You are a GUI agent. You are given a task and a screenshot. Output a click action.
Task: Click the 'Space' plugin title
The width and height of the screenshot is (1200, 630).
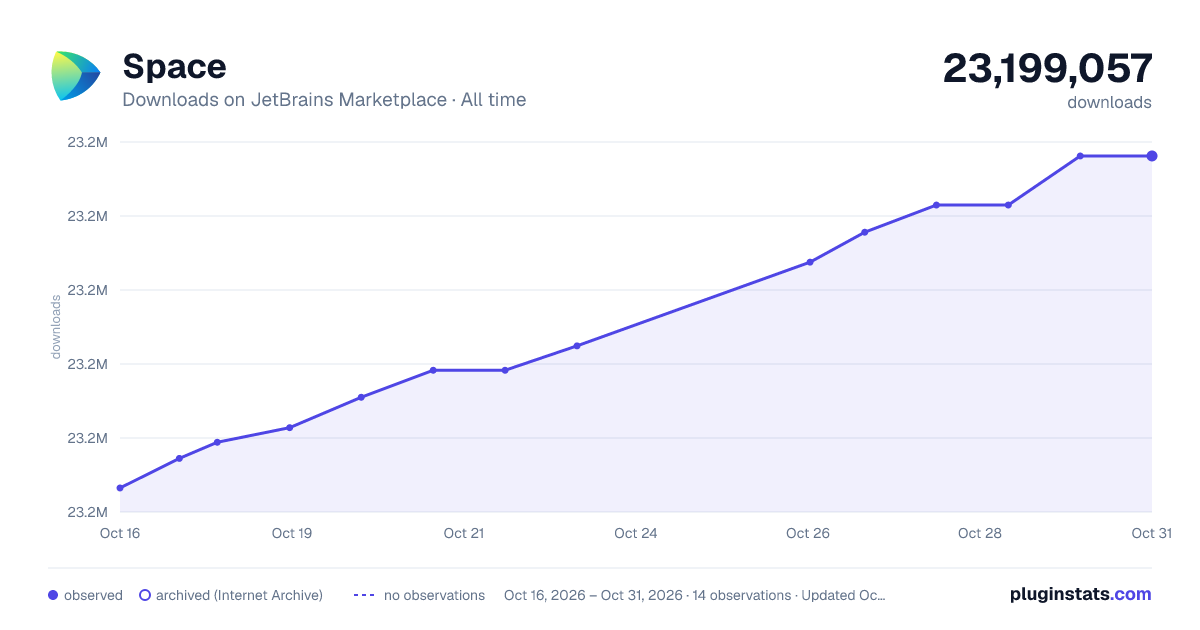click(174, 67)
